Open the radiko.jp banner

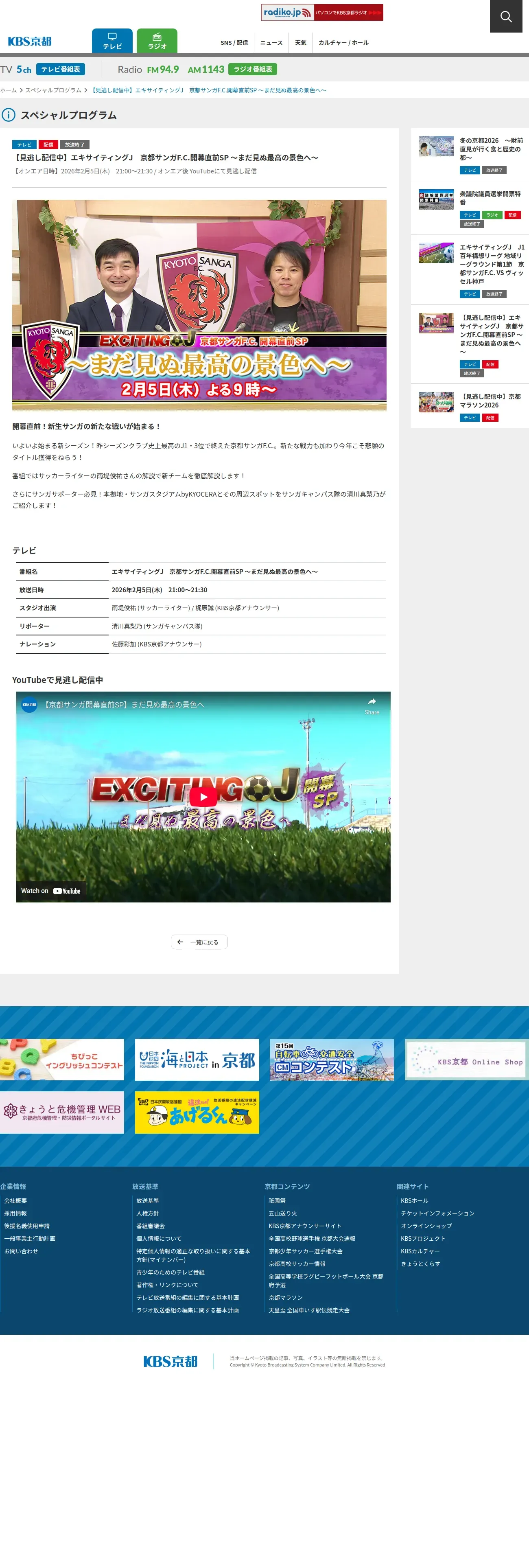(322, 12)
